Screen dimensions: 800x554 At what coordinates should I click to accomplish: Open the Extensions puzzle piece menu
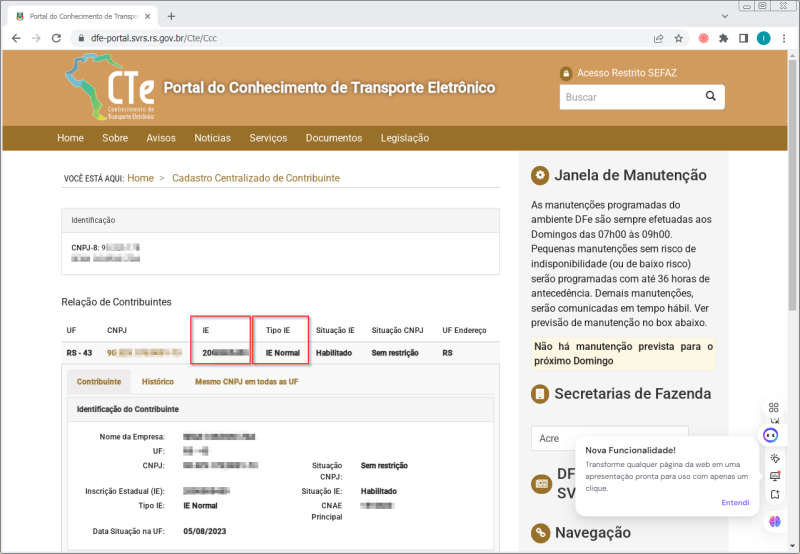click(723, 38)
